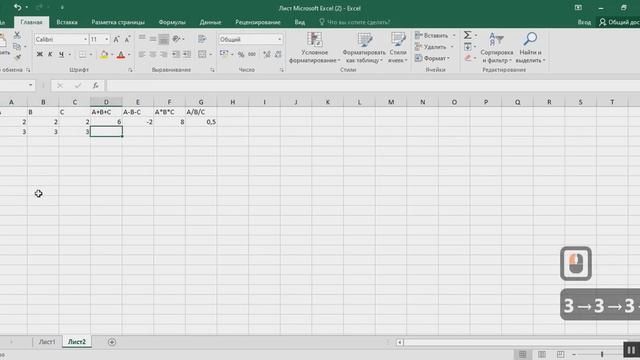Open ribbon display options icon
This screenshot has width=640, height=360.
pyautogui.click(x=578, y=8)
